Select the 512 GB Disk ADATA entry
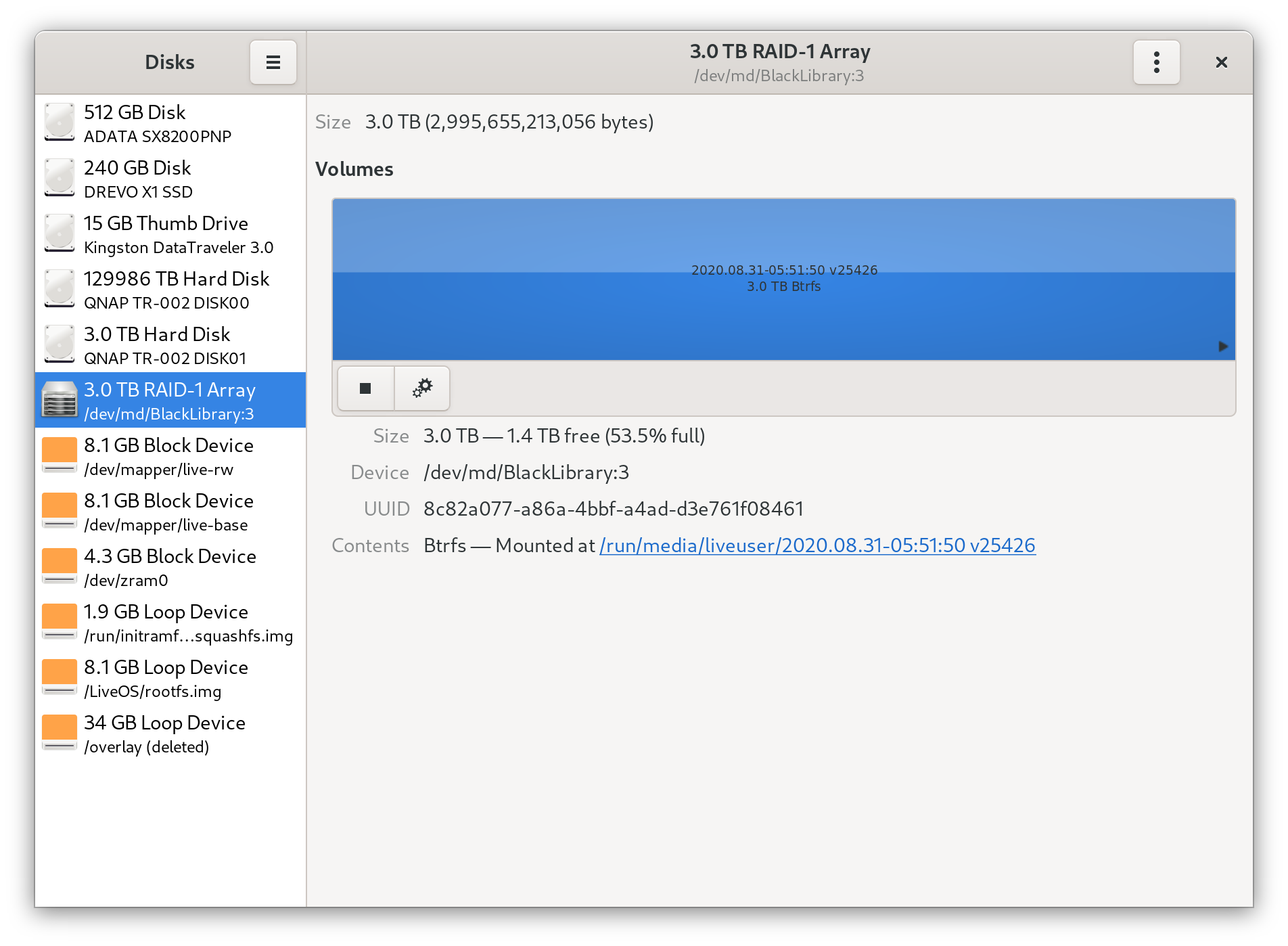Viewport: 1288px width, 946px height. pos(170,122)
